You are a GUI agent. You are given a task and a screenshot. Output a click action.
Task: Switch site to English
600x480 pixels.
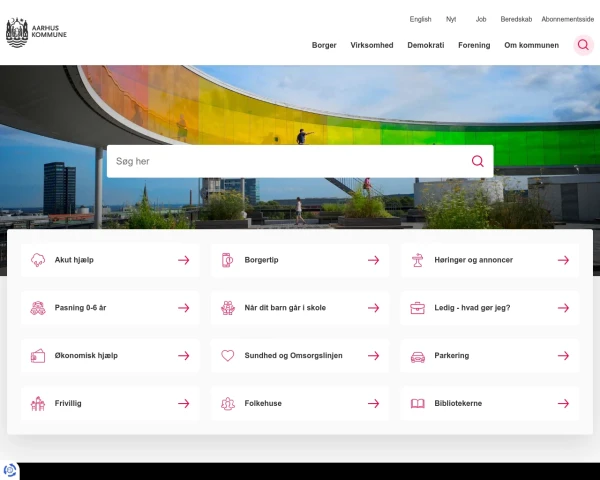click(420, 19)
